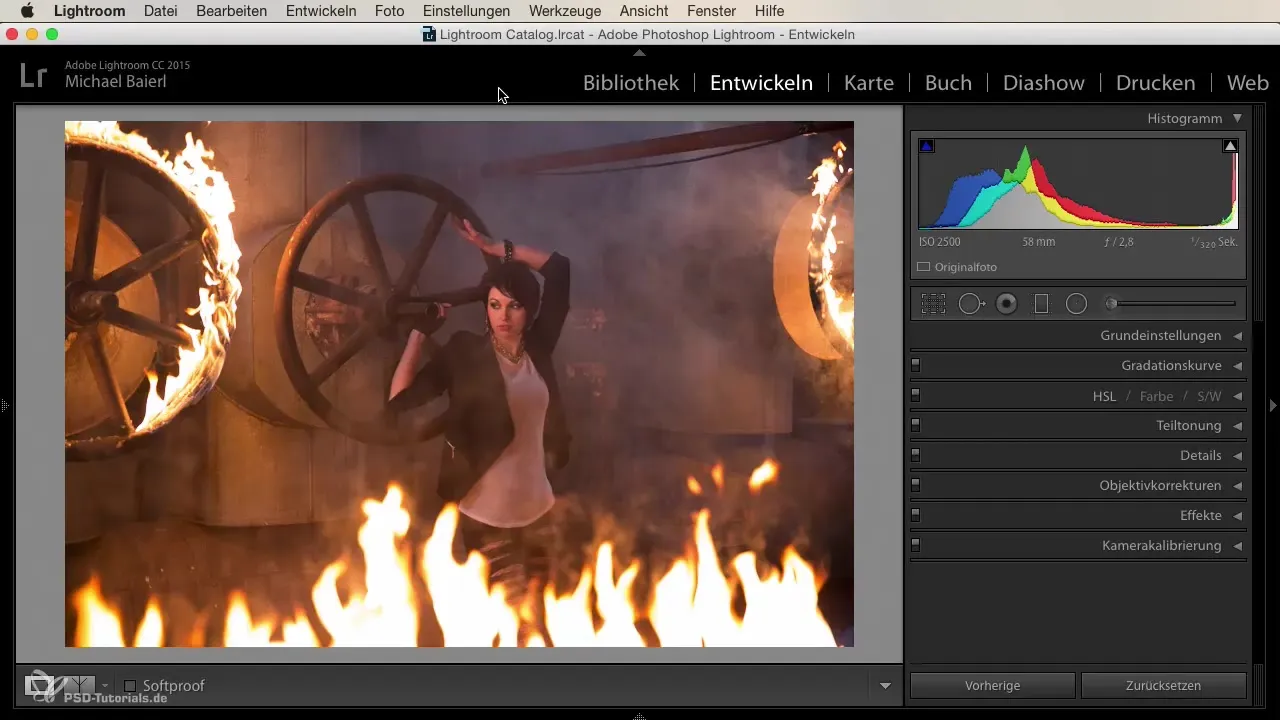Toggle the Effekte panel switch
Screen dimensions: 1280x720
click(x=915, y=516)
